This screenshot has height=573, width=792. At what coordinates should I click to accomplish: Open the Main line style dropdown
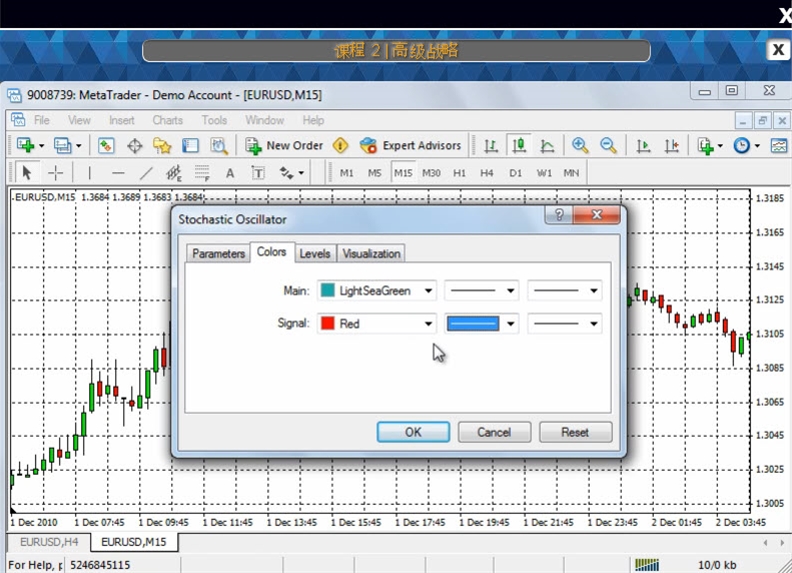click(481, 291)
